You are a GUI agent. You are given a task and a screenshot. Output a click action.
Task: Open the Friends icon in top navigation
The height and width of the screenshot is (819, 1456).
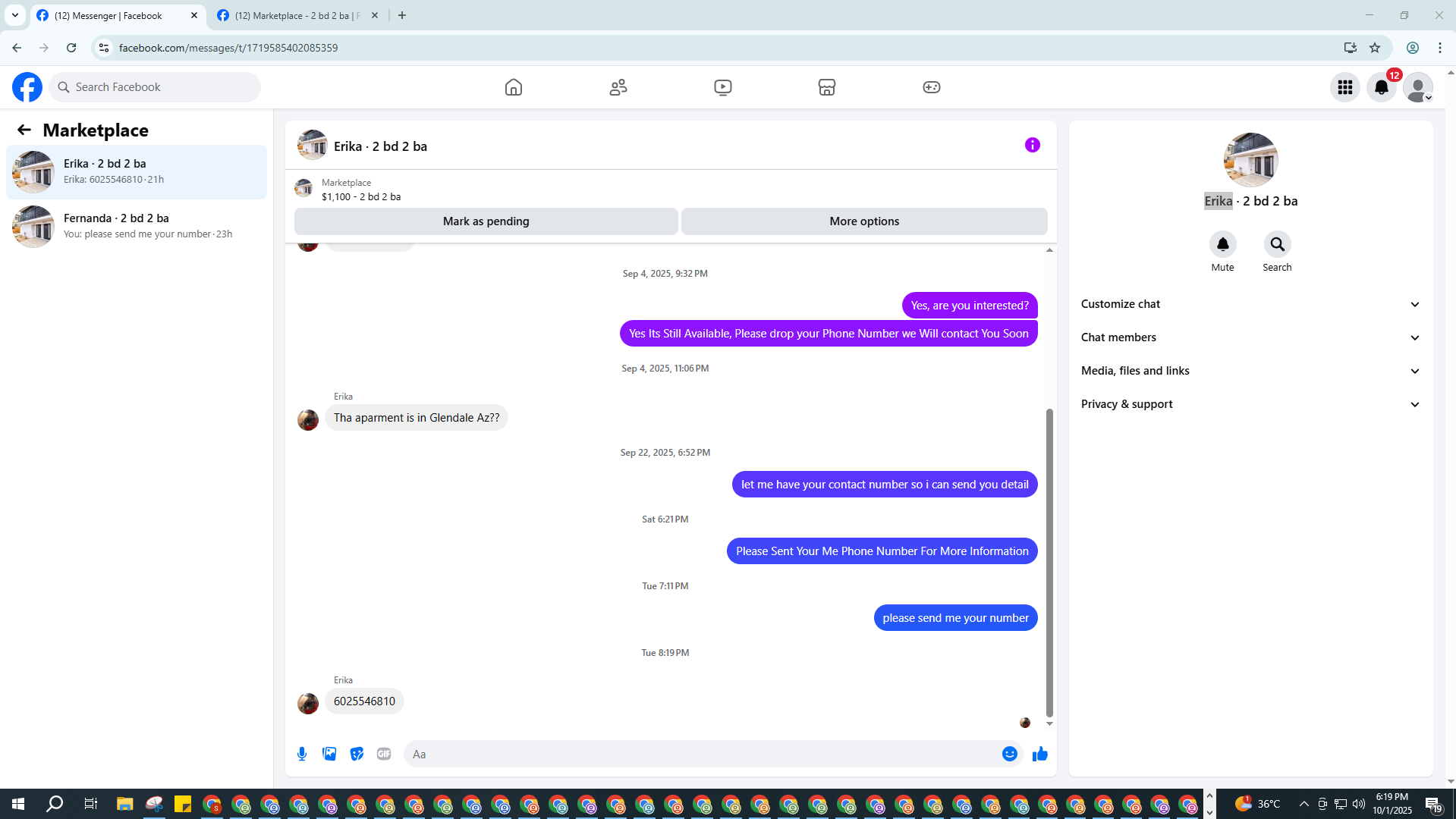618,87
